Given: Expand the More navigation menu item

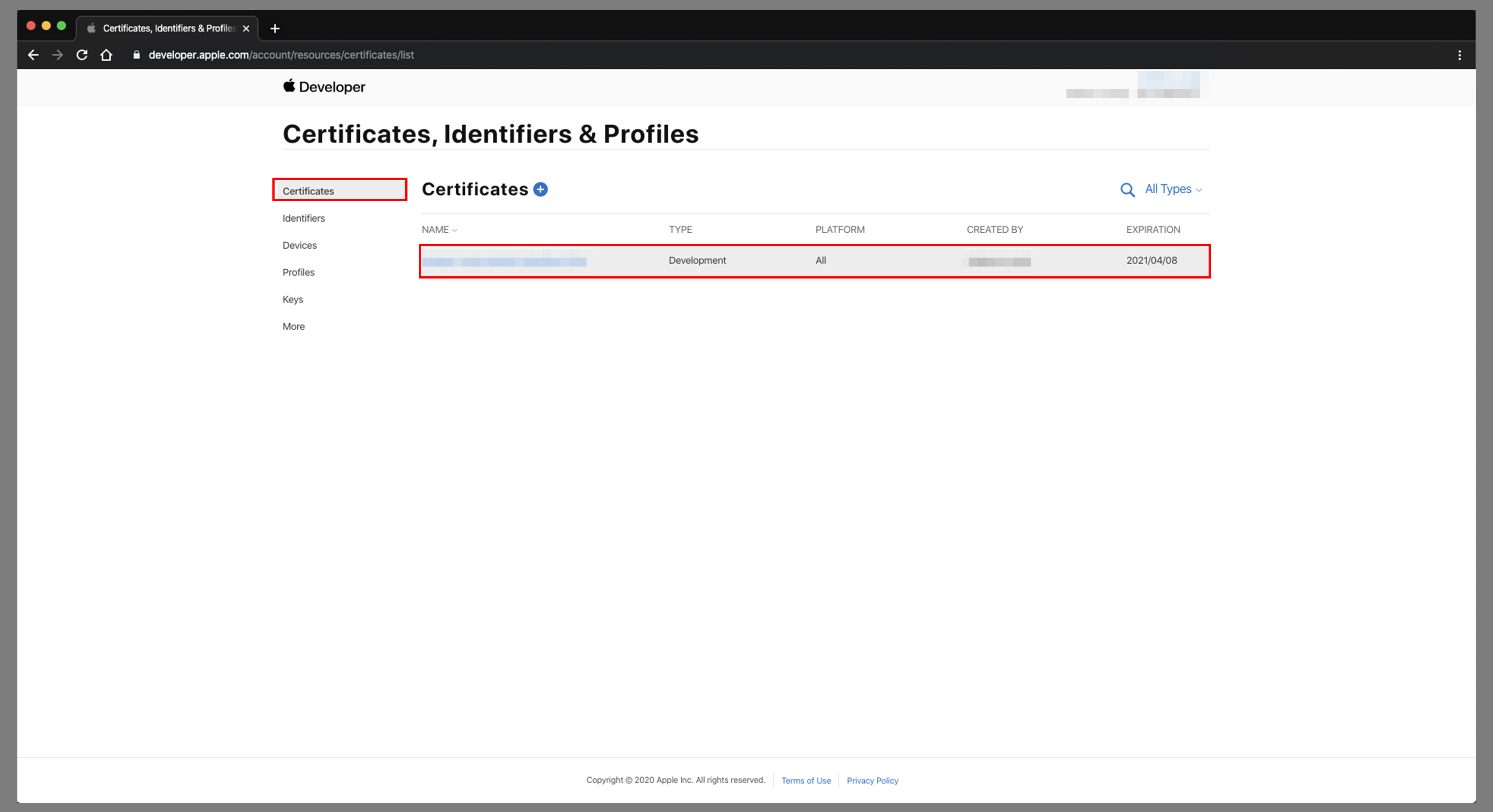Looking at the screenshot, I should point(293,326).
